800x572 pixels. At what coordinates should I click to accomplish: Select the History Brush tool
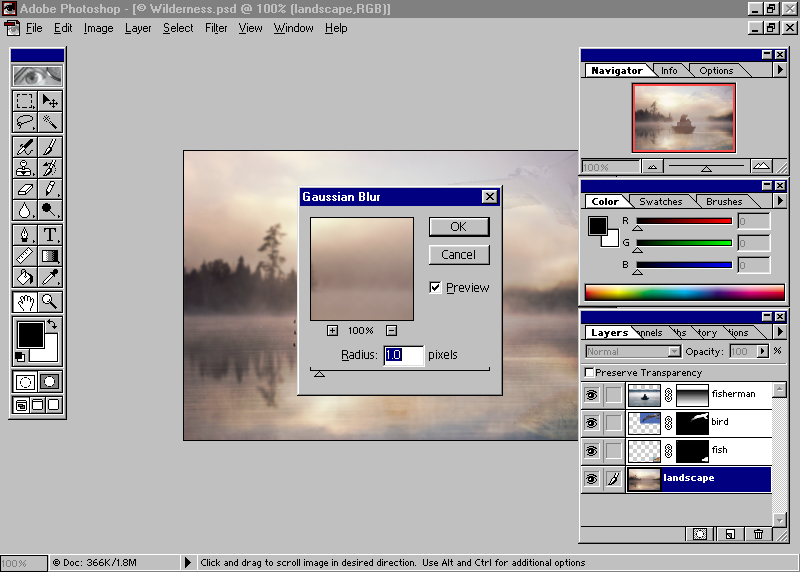coord(50,168)
